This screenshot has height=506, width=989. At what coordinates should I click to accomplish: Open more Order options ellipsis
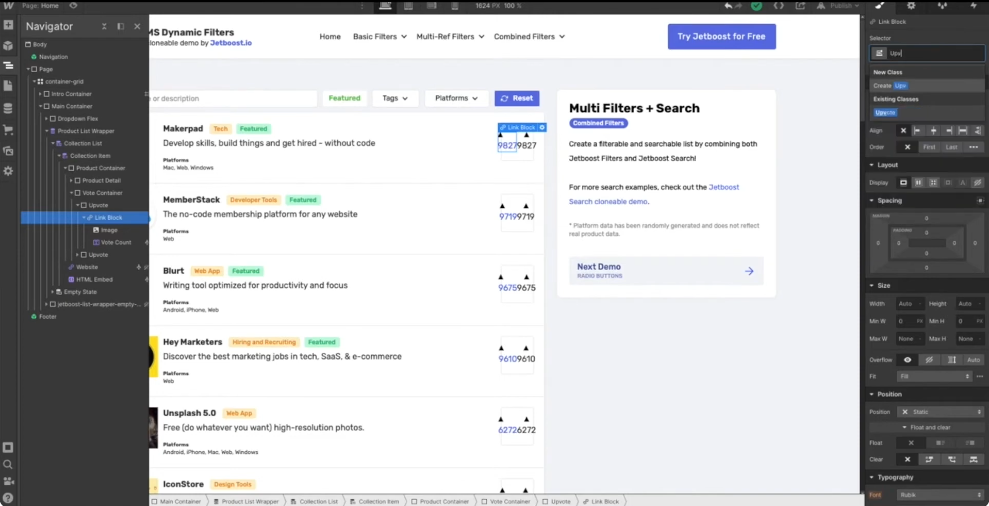click(973, 147)
